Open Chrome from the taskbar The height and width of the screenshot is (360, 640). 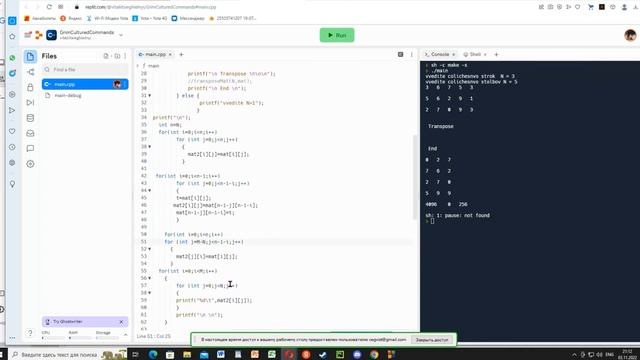374,354
